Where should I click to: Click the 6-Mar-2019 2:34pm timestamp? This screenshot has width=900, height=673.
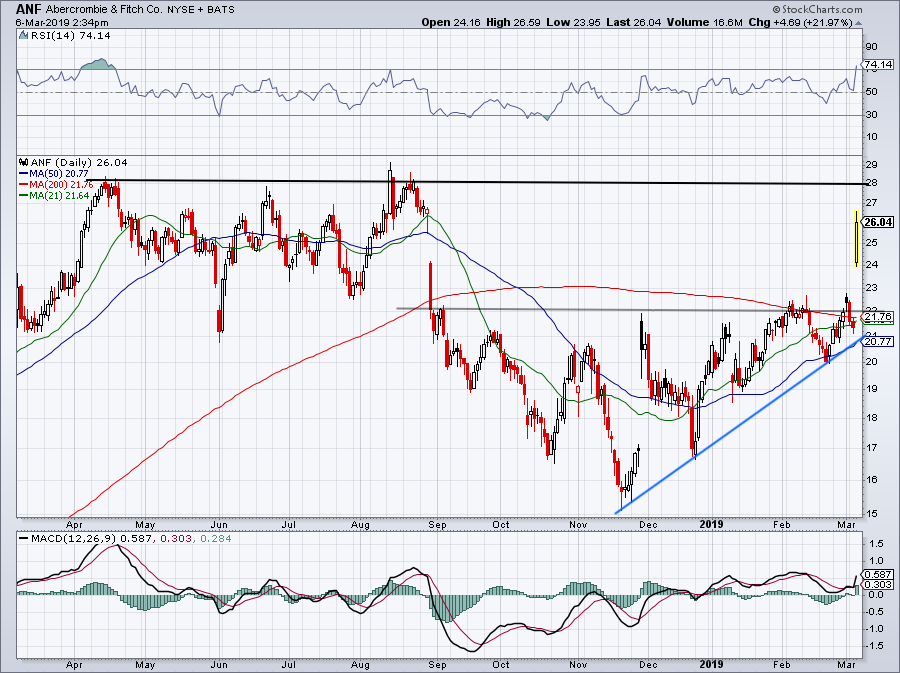[61, 23]
